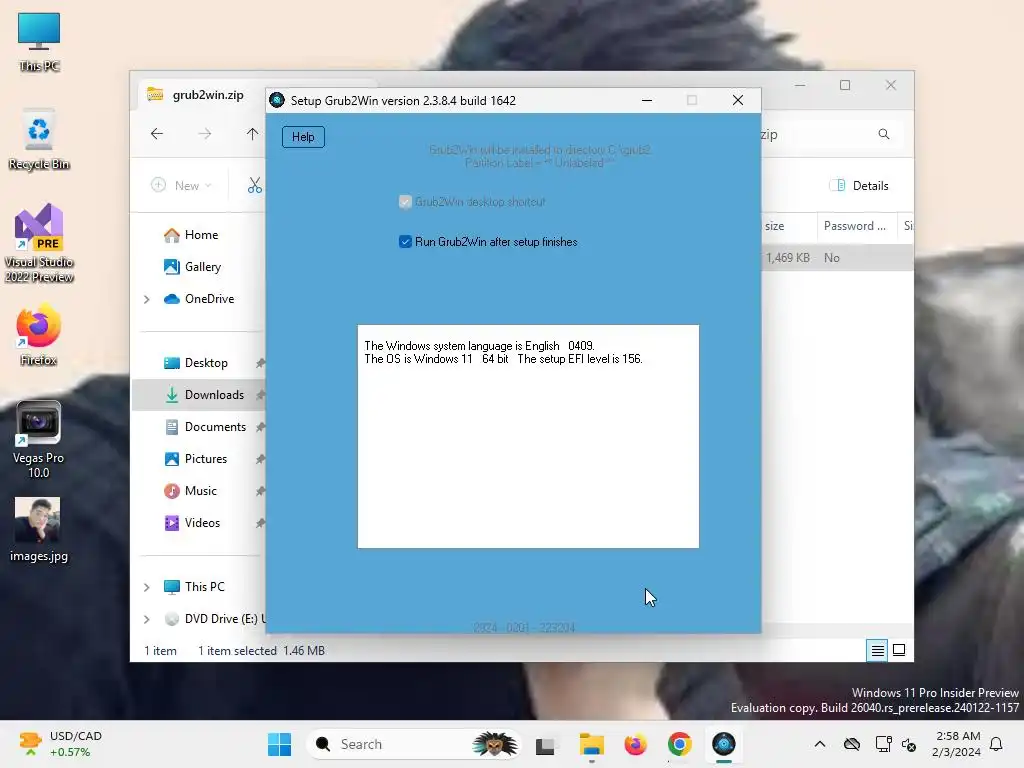1024x768 pixels.
Task: Open the clock showing 2:58 AM
Action: (x=956, y=744)
